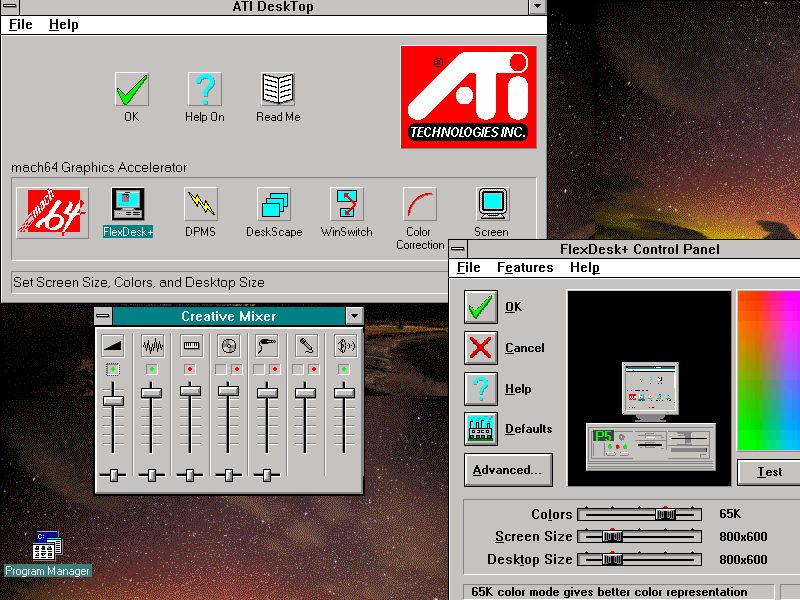Click the Desktop Size slider thumb

pos(612,560)
